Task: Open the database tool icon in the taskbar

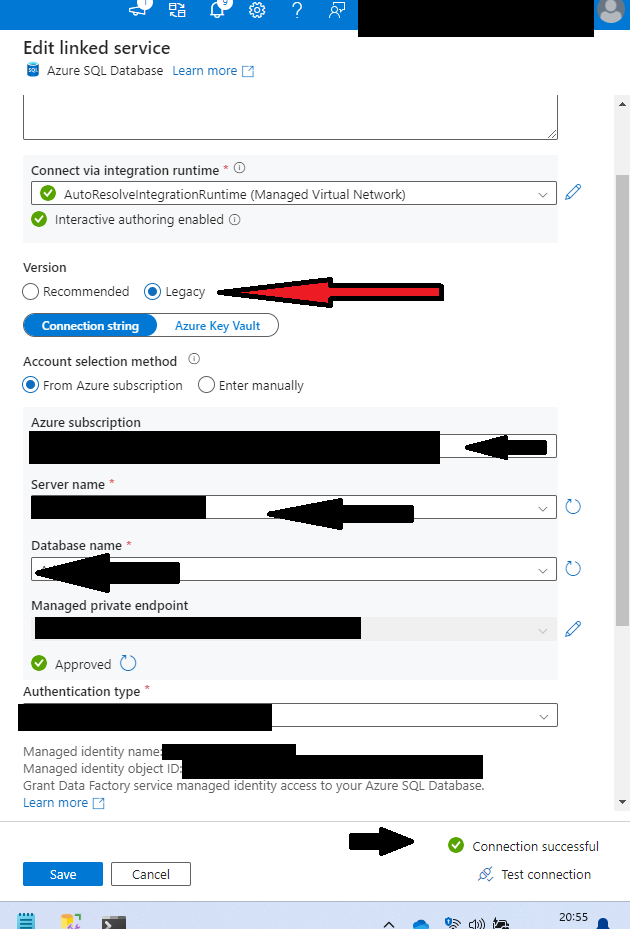Action: [71, 921]
